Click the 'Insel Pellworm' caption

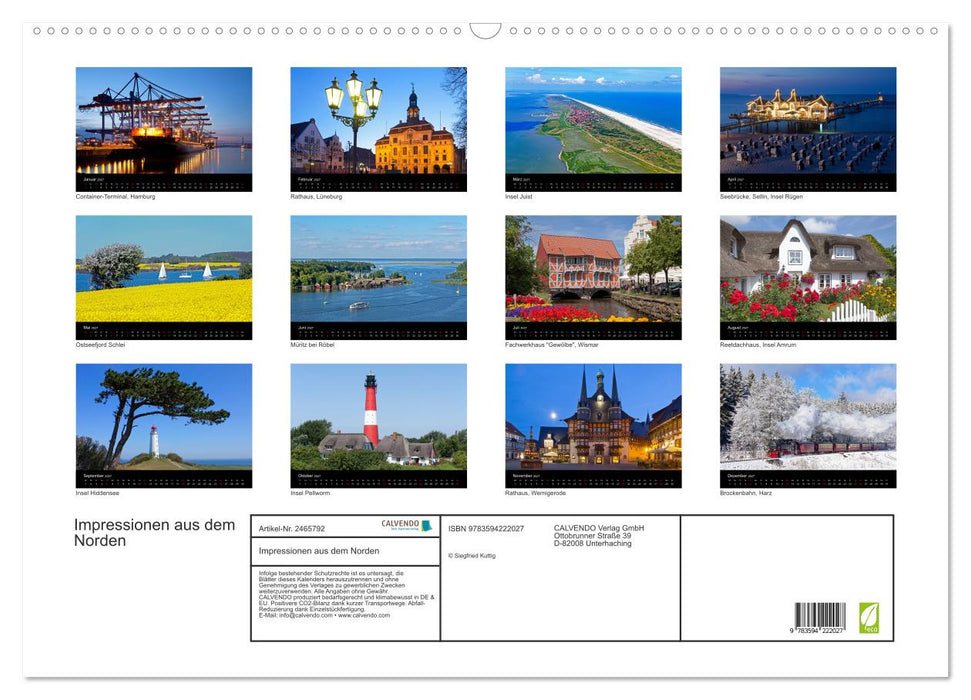[x=310, y=493]
